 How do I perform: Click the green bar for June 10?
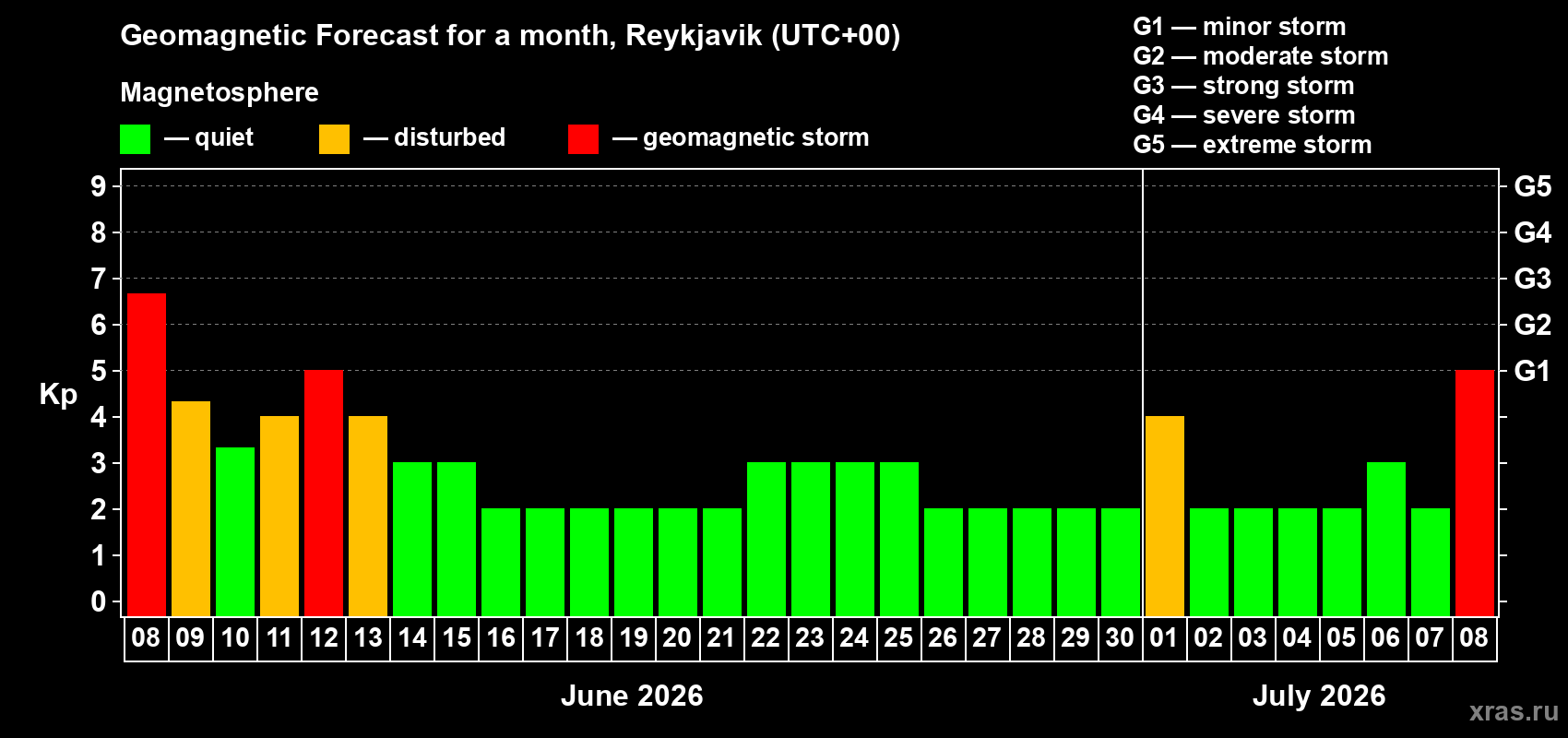coord(235,531)
